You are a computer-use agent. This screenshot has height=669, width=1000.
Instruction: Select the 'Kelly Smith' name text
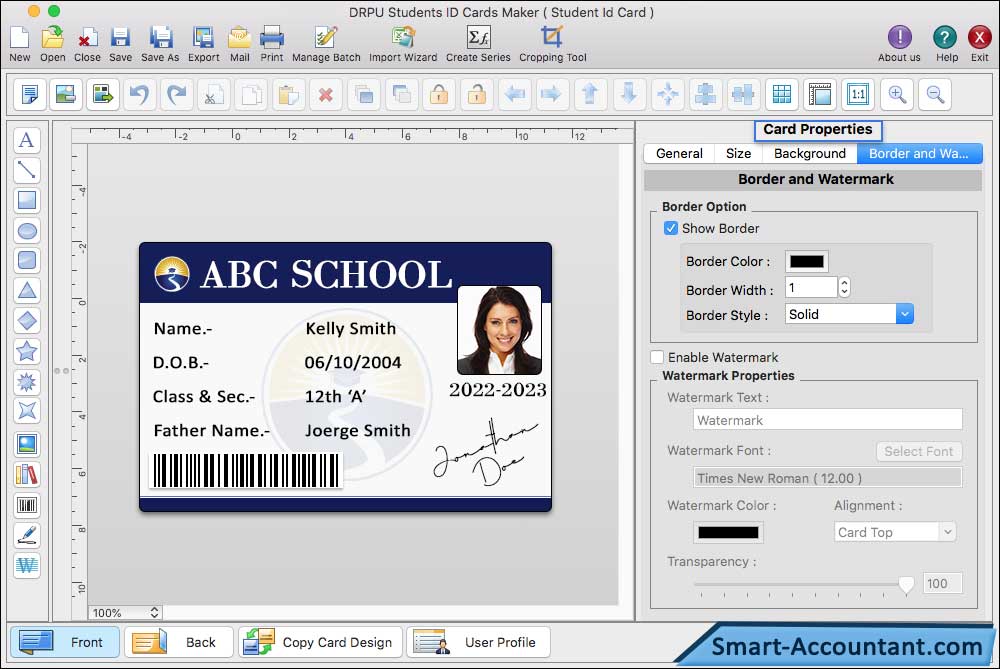(351, 328)
